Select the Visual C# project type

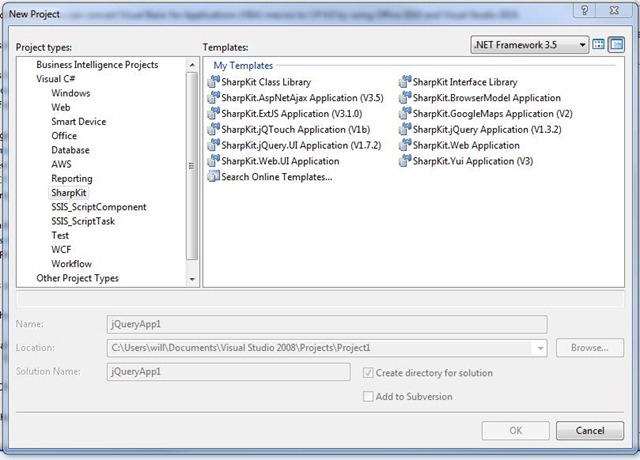56,79
